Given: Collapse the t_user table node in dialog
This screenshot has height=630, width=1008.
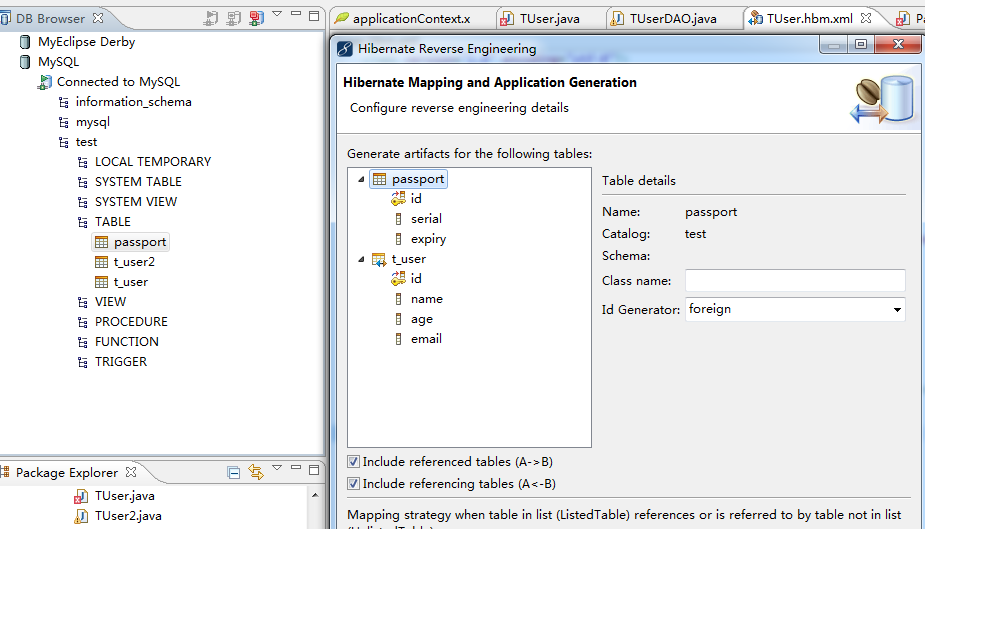Looking at the screenshot, I should click(360, 260).
